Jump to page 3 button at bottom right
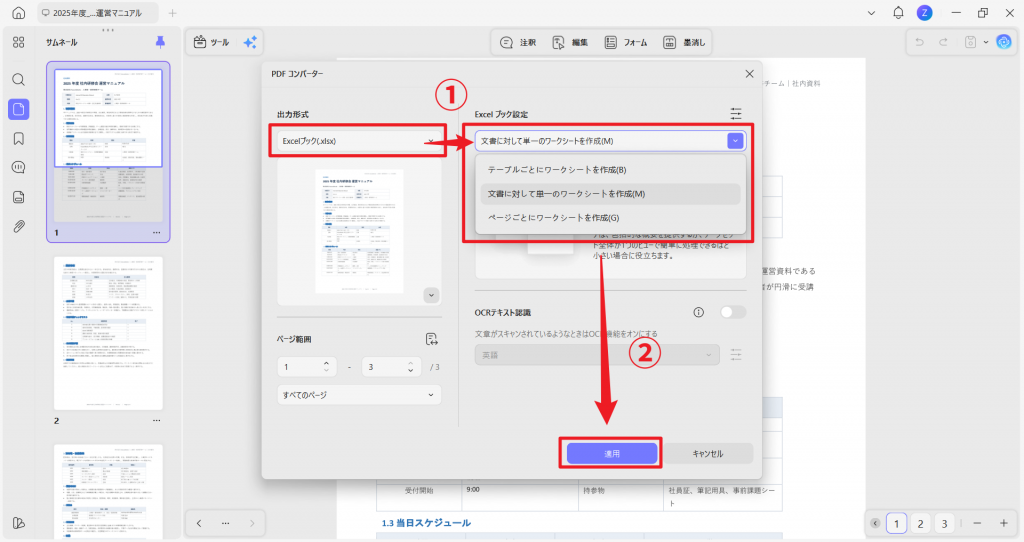Viewport: 1024px width, 542px height. click(944, 523)
